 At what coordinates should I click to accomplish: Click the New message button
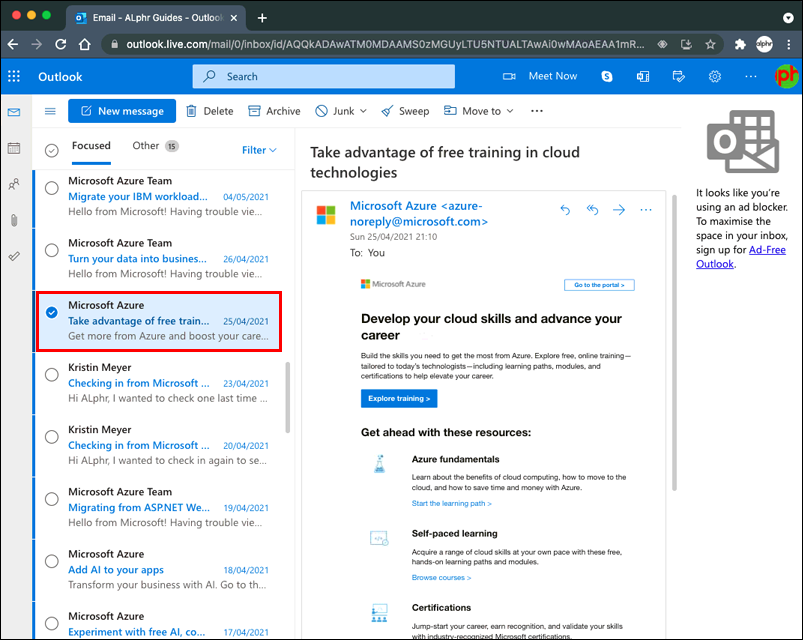tap(122, 111)
